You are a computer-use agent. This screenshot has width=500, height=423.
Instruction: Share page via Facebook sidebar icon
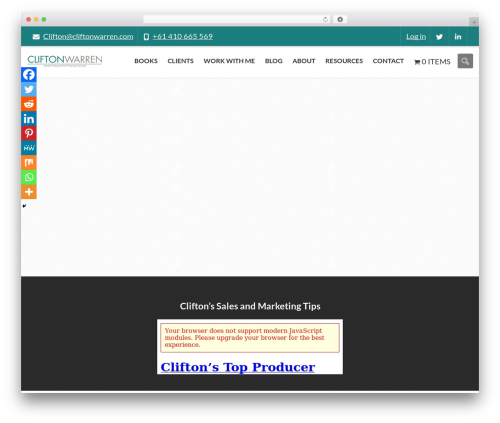pos(29,75)
